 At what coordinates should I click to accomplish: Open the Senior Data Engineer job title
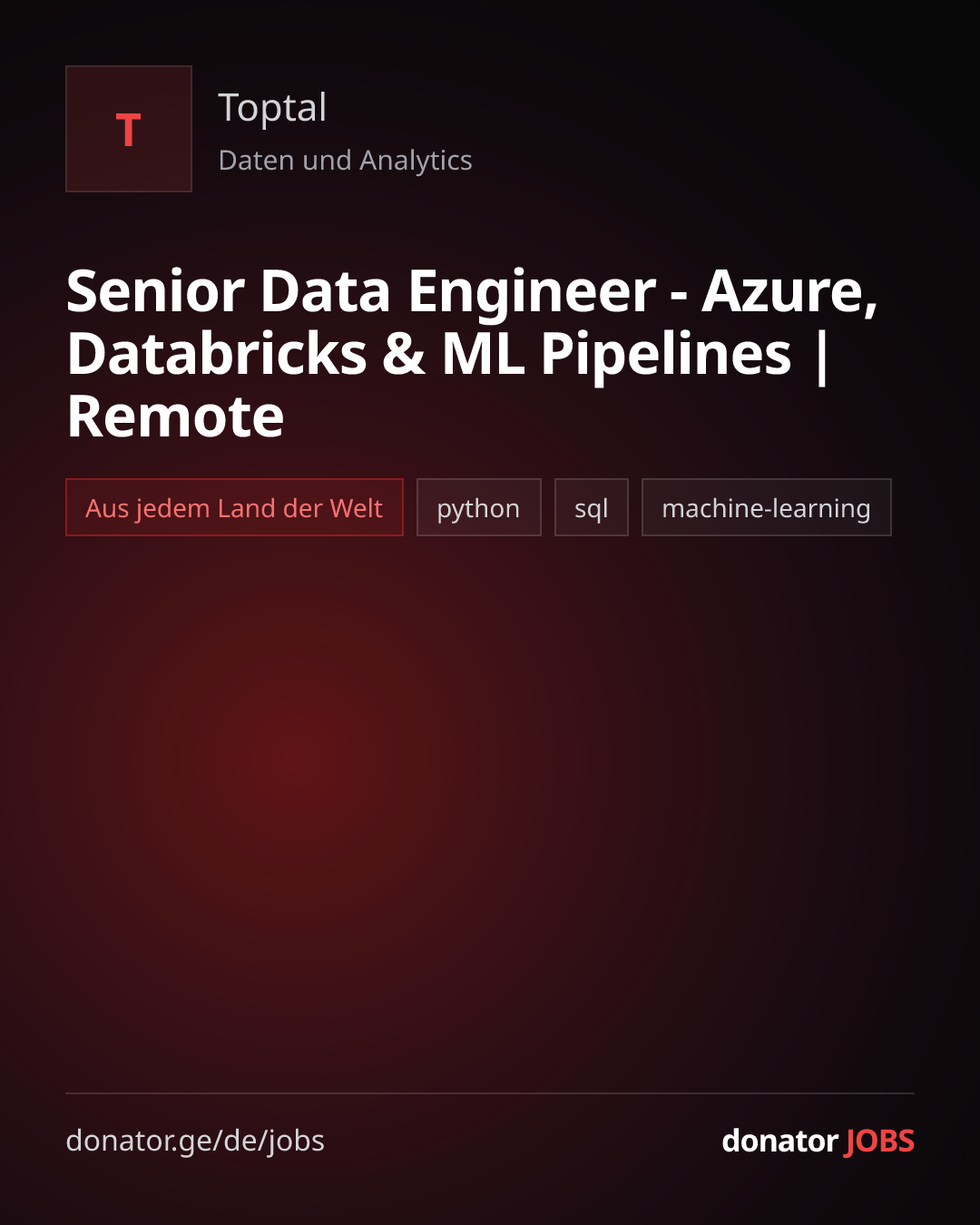tap(473, 354)
